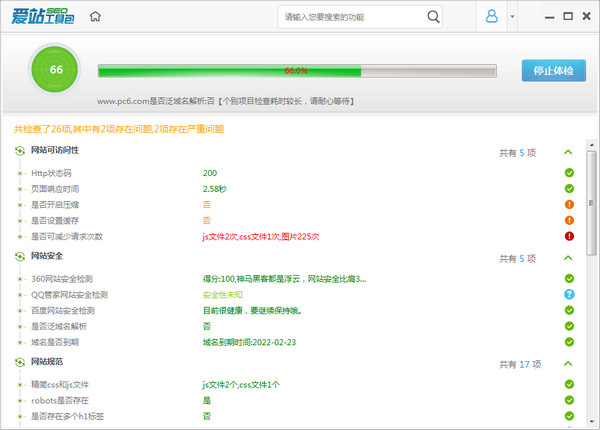Click green check icon for 域名是否到期
The image size is (600, 430).
point(569,342)
